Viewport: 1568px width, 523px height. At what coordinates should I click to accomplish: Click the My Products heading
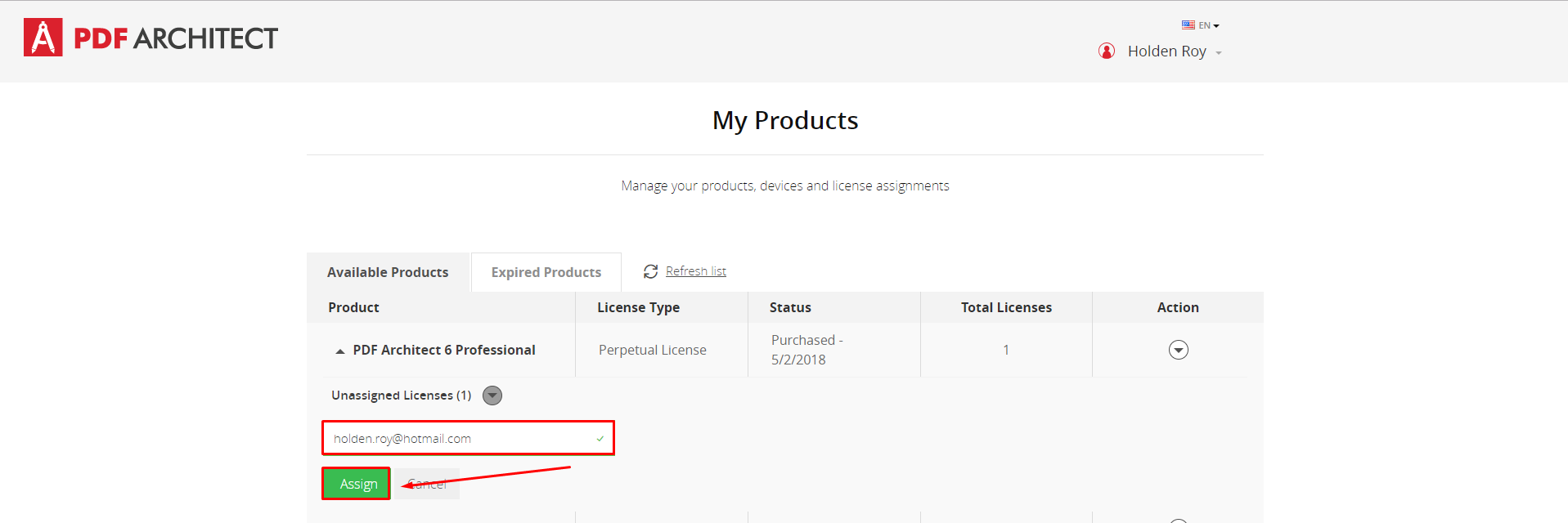click(x=785, y=120)
